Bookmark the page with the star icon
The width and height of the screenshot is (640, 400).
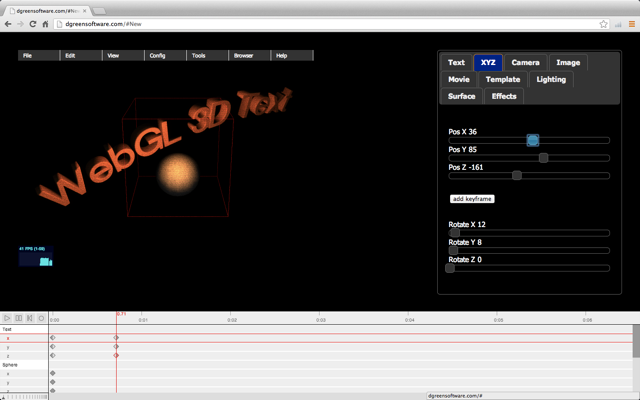[x=604, y=23]
